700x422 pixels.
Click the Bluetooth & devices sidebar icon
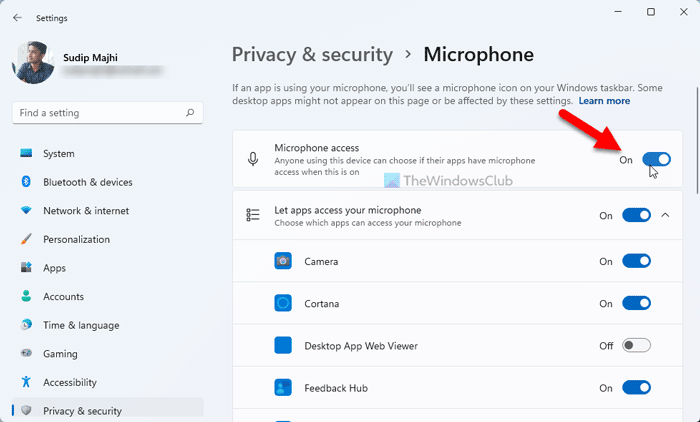coord(26,182)
